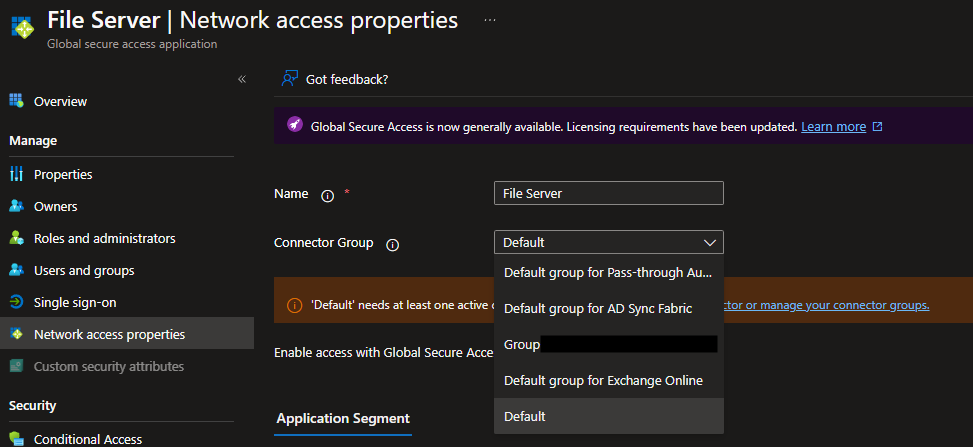
Task: Open Single sign-on settings
Action: coord(75,302)
